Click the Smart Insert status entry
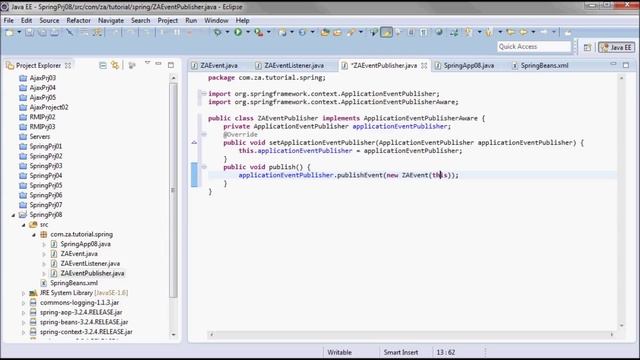Screen dimensions: 640x360 (400, 352)
